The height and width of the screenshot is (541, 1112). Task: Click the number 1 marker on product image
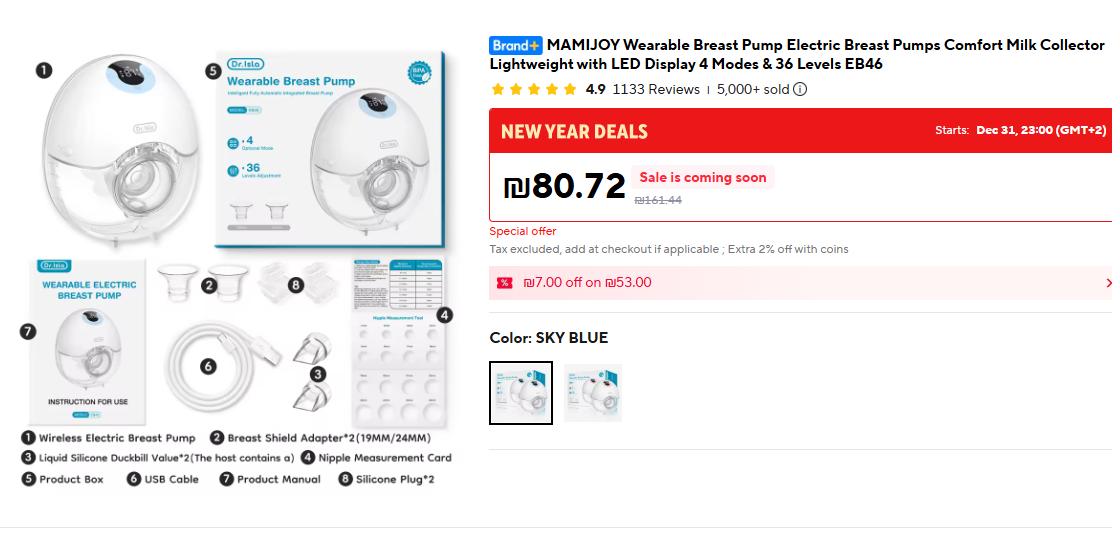43,70
